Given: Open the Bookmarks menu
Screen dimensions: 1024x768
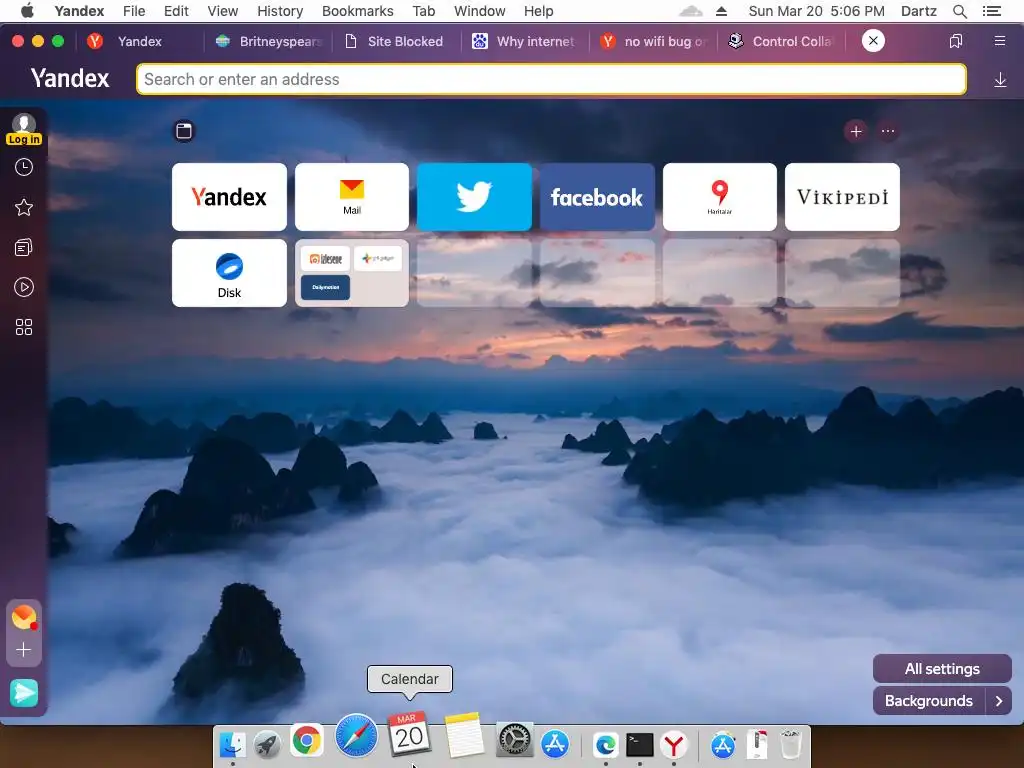Looking at the screenshot, I should point(358,11).
